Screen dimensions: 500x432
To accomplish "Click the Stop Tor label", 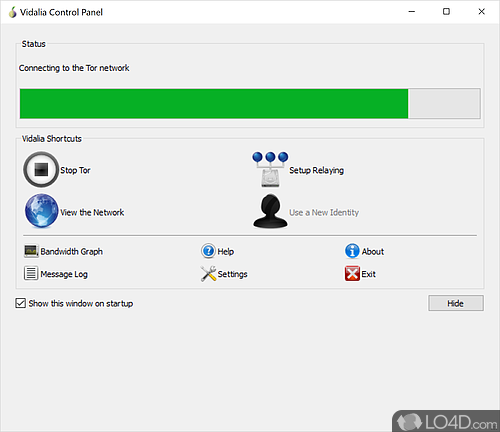I will click(x=75, y=170).
